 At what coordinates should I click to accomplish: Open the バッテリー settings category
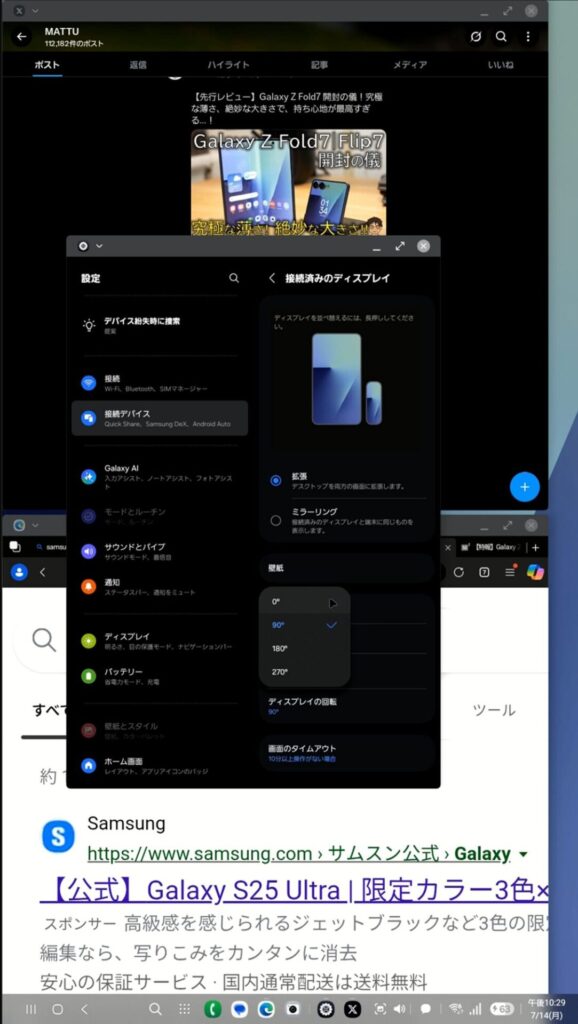(x=159, y=676)
